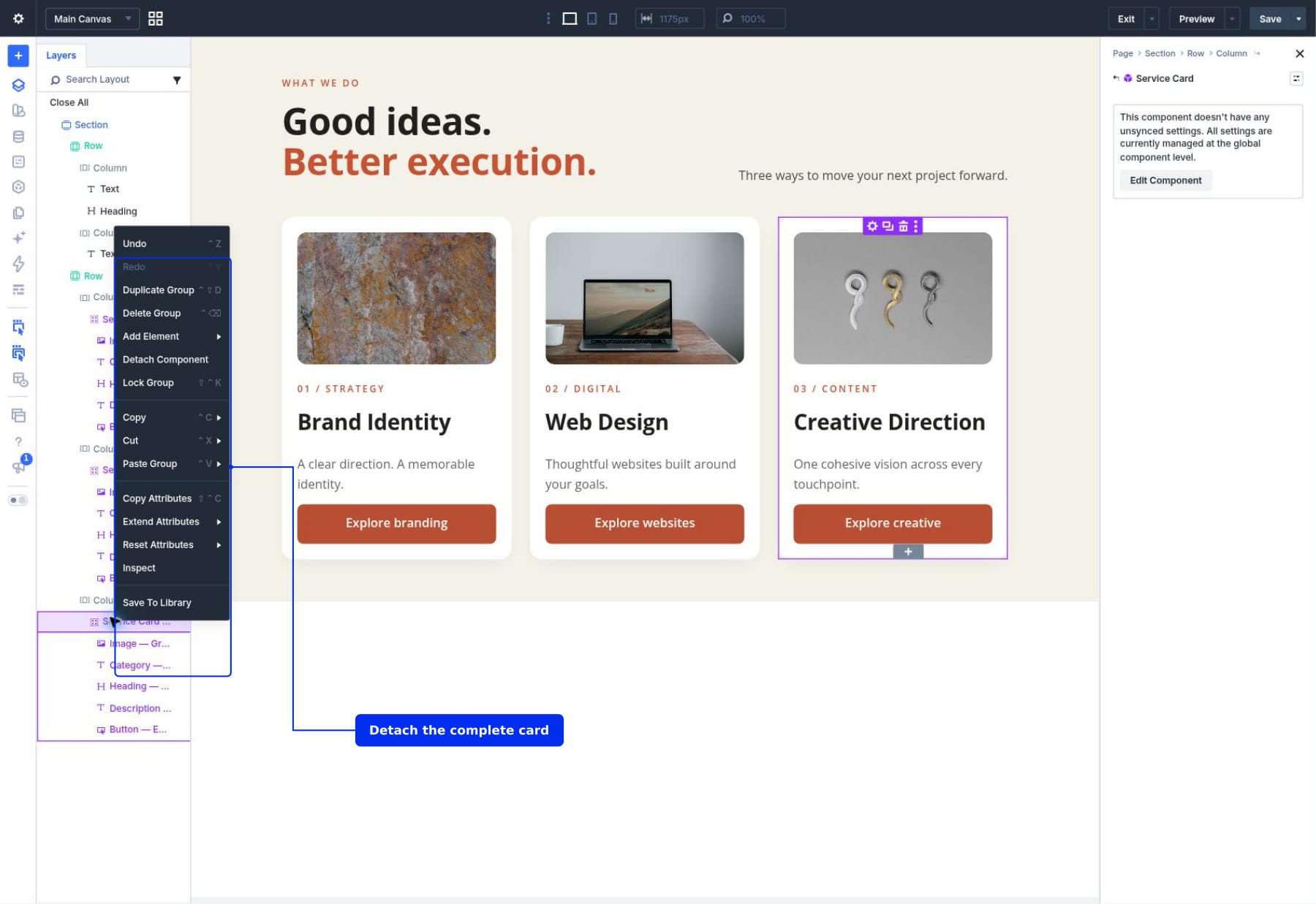Open the lightning bolt icon in sidebar
The height and width of the screenshot is (904, 1316).
[x=18, y=263]
